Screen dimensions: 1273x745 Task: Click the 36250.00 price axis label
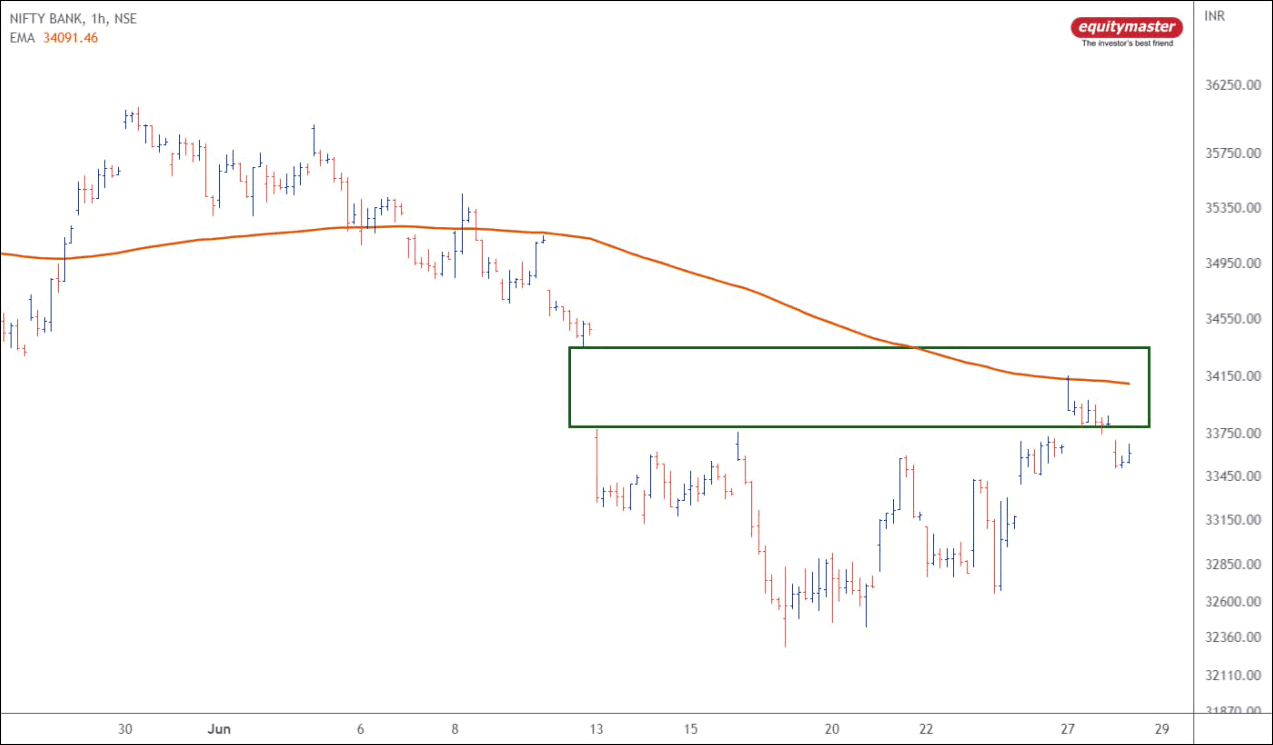[1231, 86]
